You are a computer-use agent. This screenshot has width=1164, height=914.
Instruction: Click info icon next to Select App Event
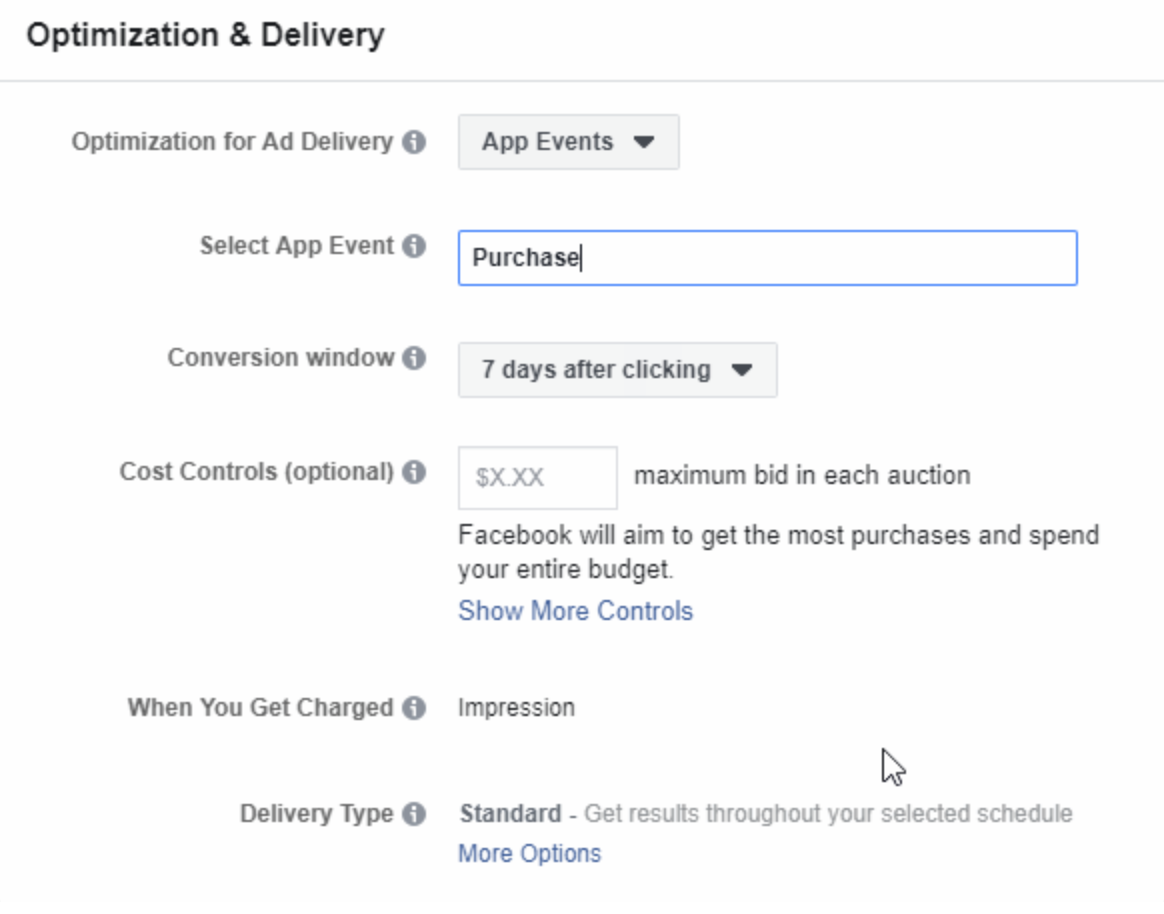(414, 247)
